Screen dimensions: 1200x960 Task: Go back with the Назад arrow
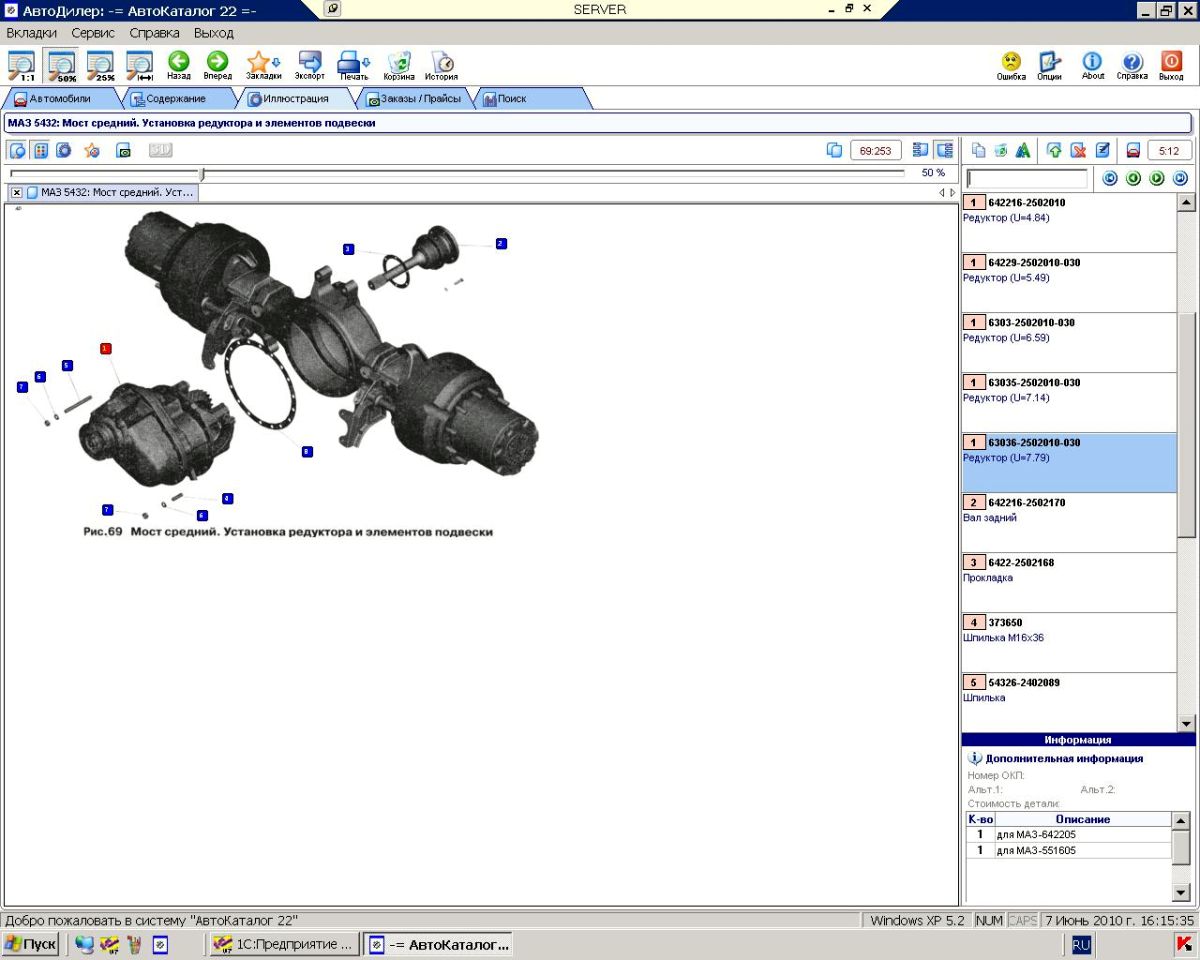(x=179, y=66)
